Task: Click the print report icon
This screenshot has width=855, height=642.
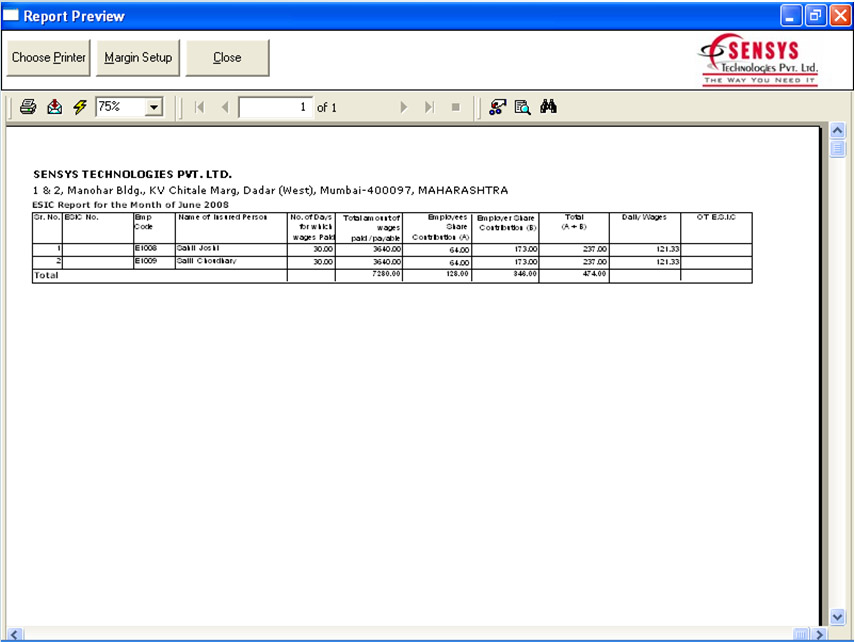Action: pos(28,107)
